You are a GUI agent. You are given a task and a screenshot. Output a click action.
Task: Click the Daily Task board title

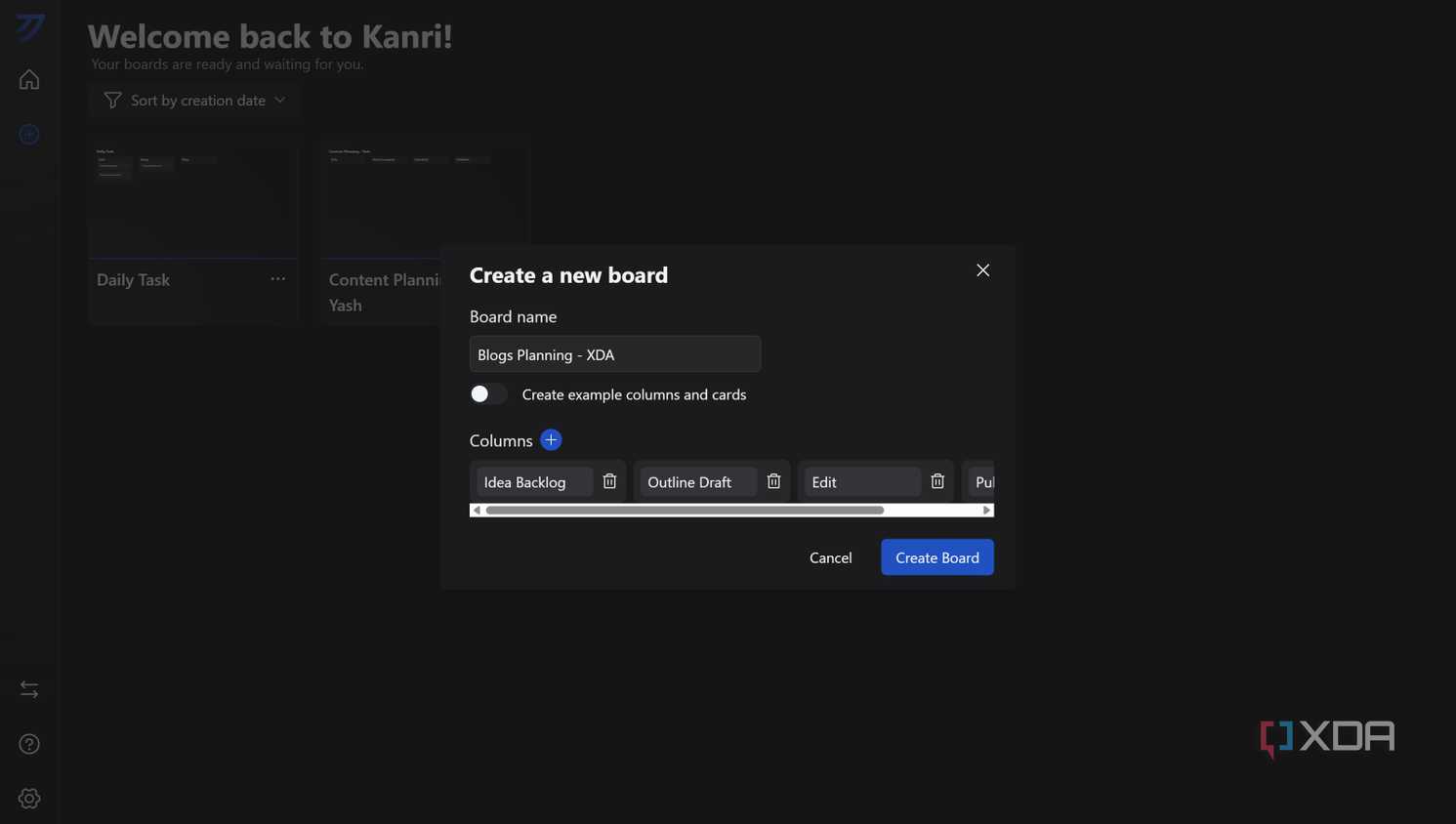pyautogui.click(x=133, y=280)
